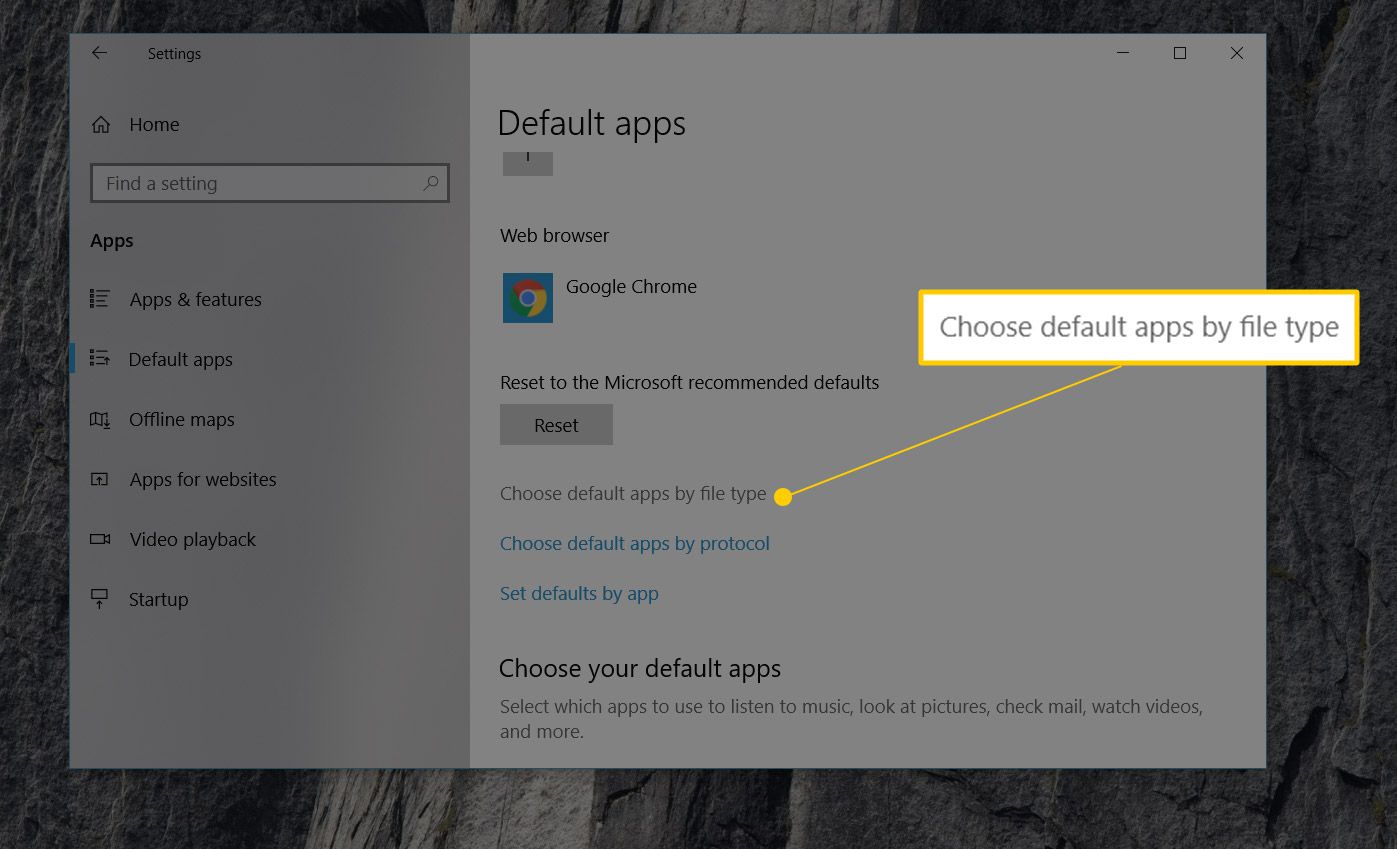Screen dimensions: 1397x849
Task: Click the Reset button
Action: [x=556, y=425]
